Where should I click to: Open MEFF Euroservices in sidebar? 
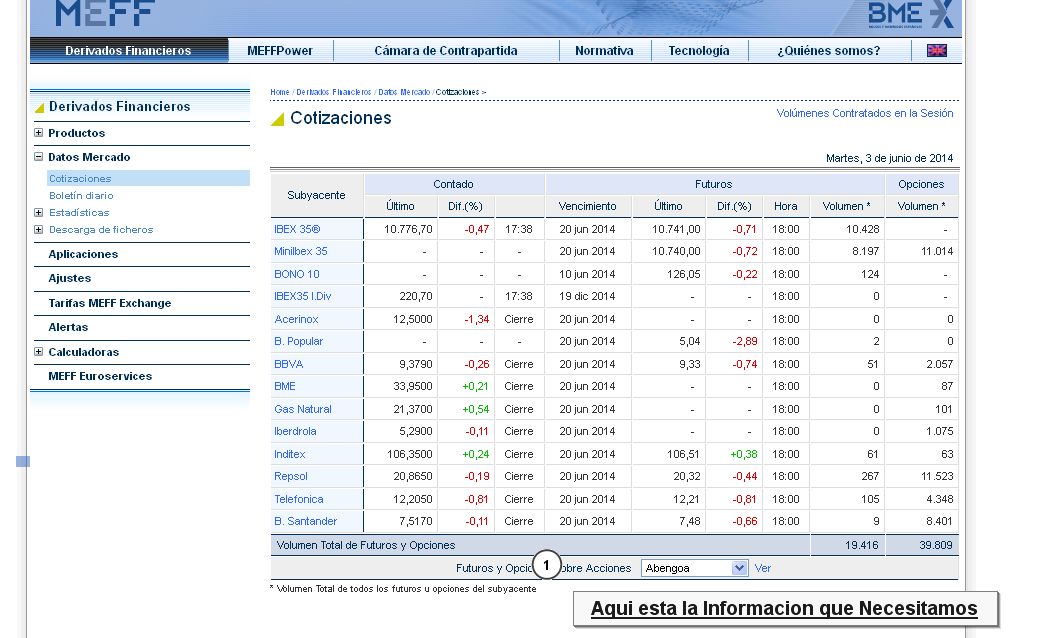click(100, 376)
